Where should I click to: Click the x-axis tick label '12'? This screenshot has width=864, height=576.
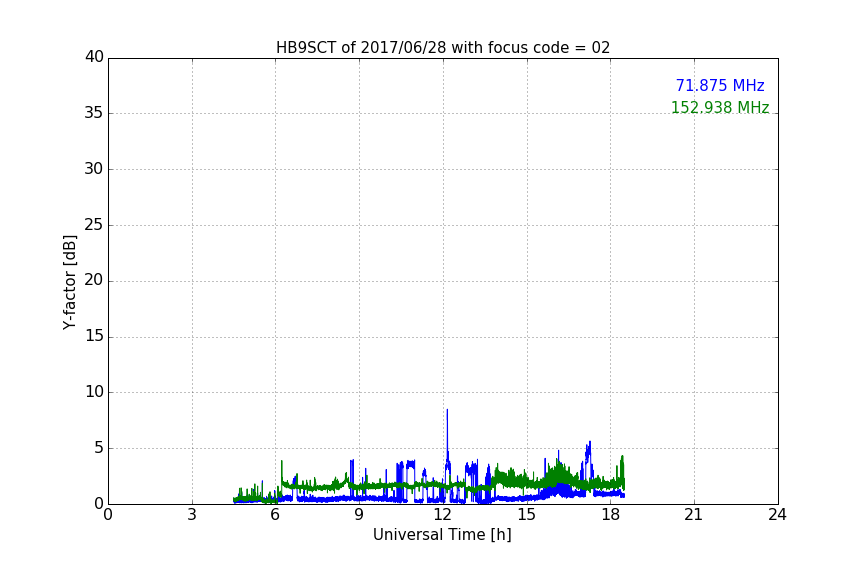point(443,515)
